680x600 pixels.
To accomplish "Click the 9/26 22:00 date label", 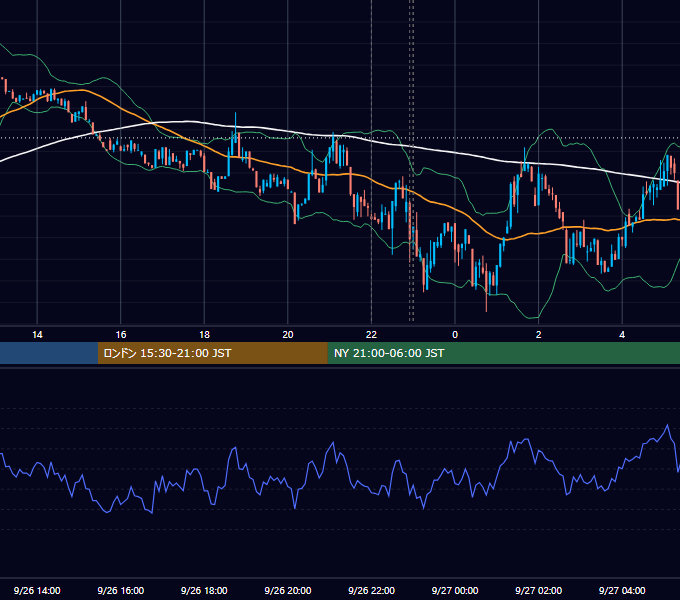I will (x=372, y=590).
